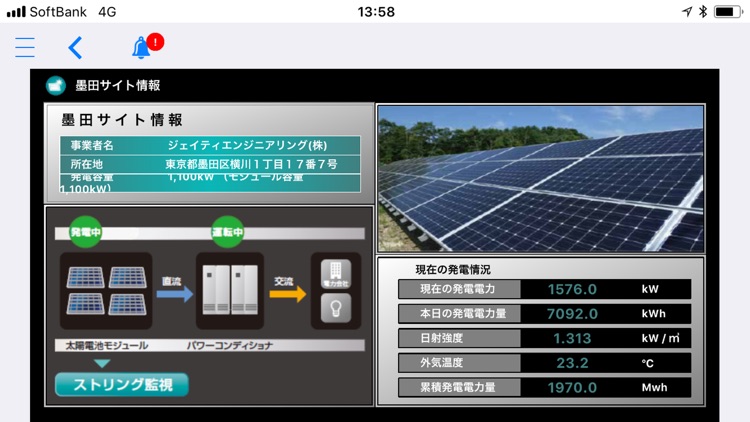Select the 累積発電電力量 label
The width and height of the screenshot is (750, 422).
point(458,388)
